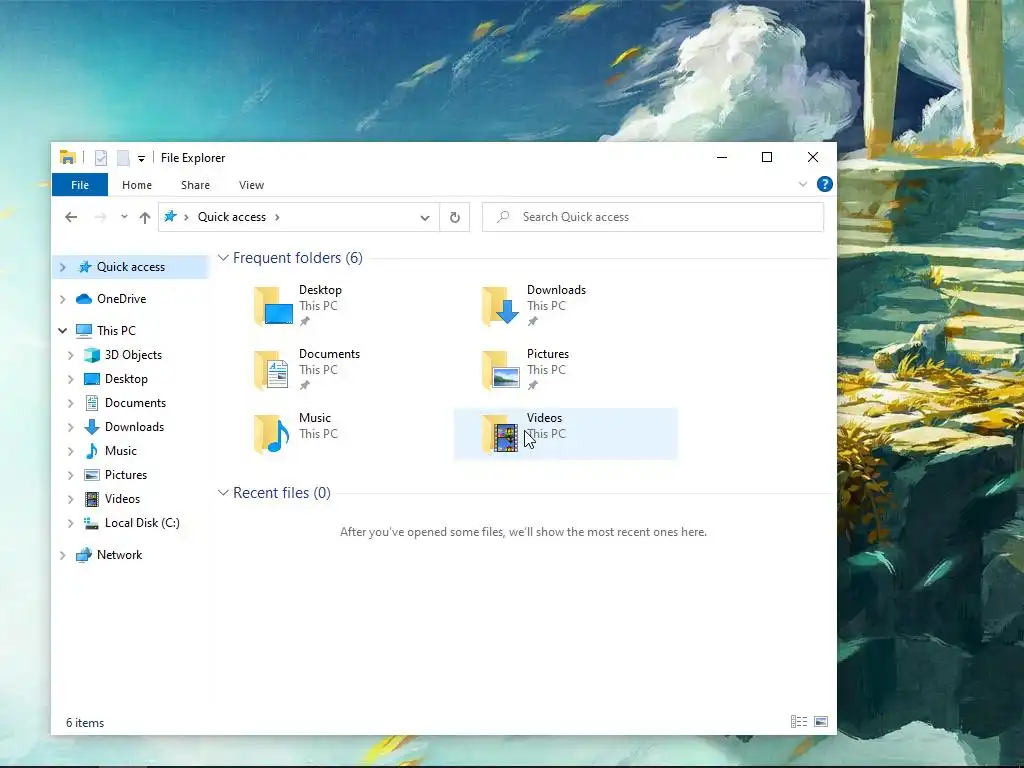This screenshot has width=1024, height=768.
Task: Switch to large icons view in status bar
Action: (821, 722)
